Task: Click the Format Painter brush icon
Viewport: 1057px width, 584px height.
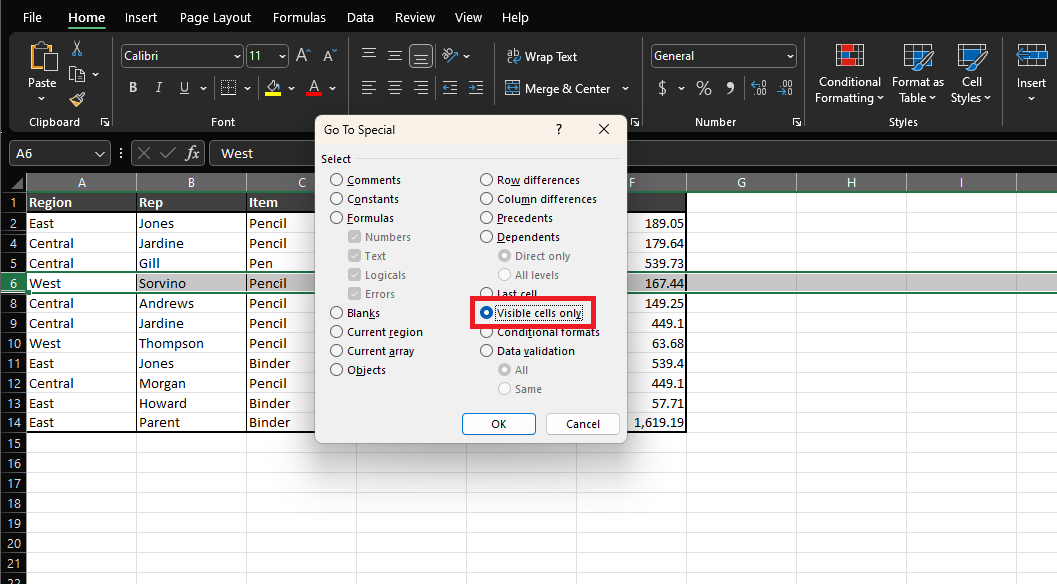Action: (x=77, y=99)
